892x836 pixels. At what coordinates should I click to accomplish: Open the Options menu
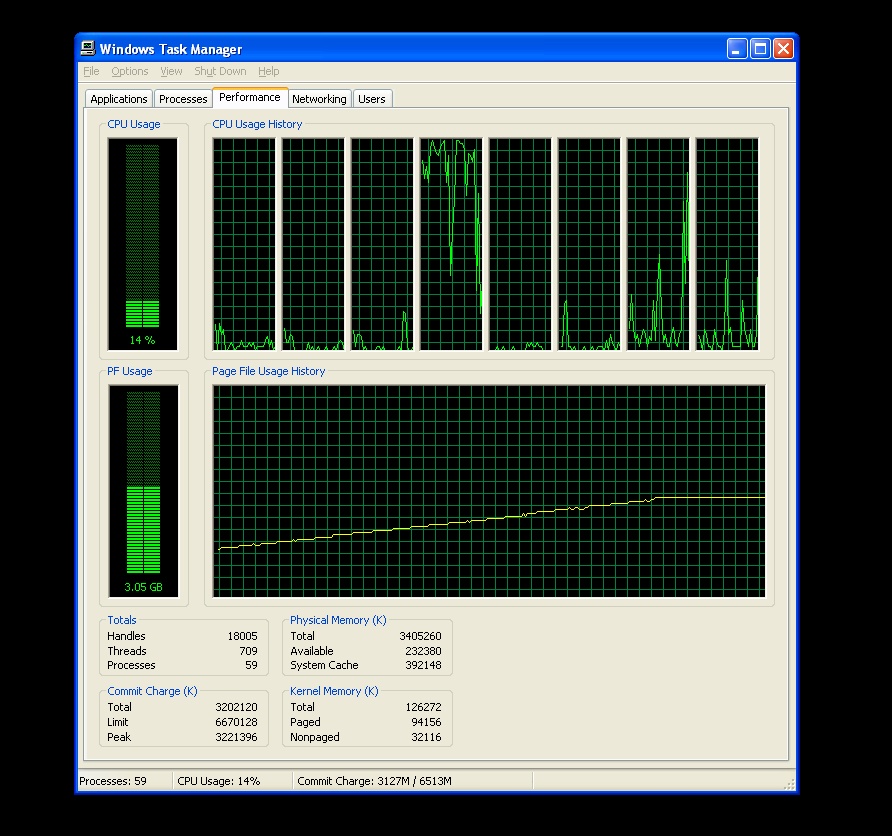pyautogui.click(x=130, y=71)
